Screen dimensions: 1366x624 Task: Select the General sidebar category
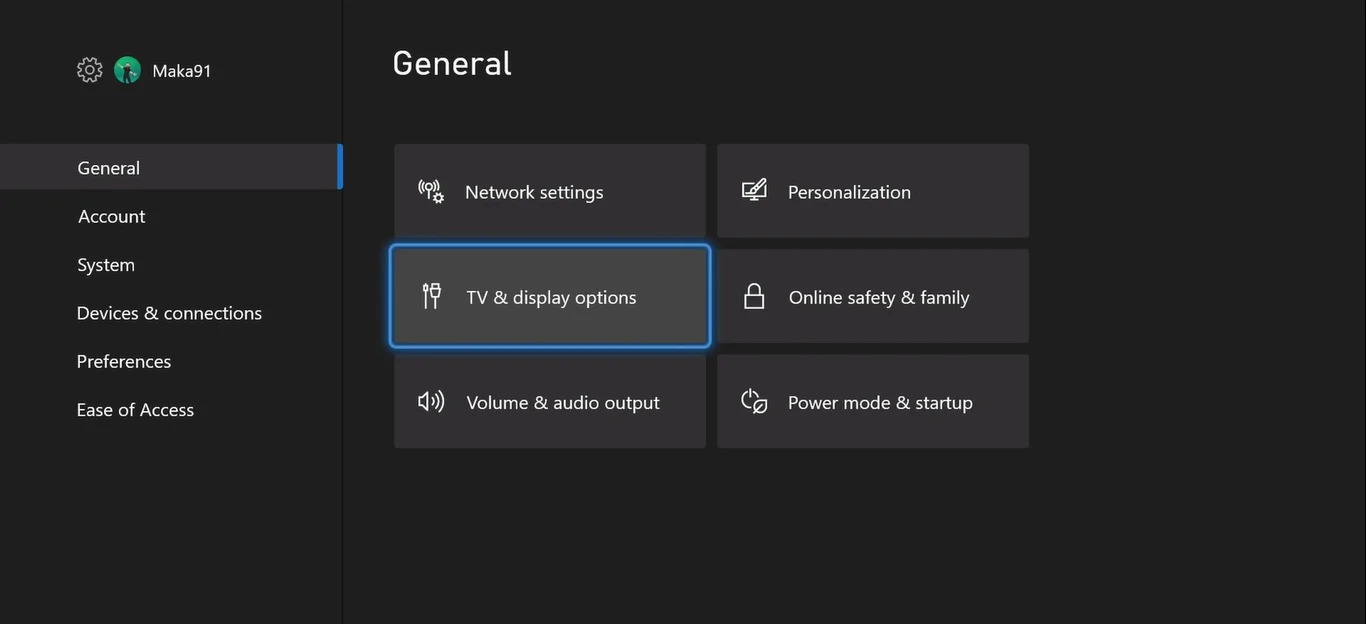point(109,168)
